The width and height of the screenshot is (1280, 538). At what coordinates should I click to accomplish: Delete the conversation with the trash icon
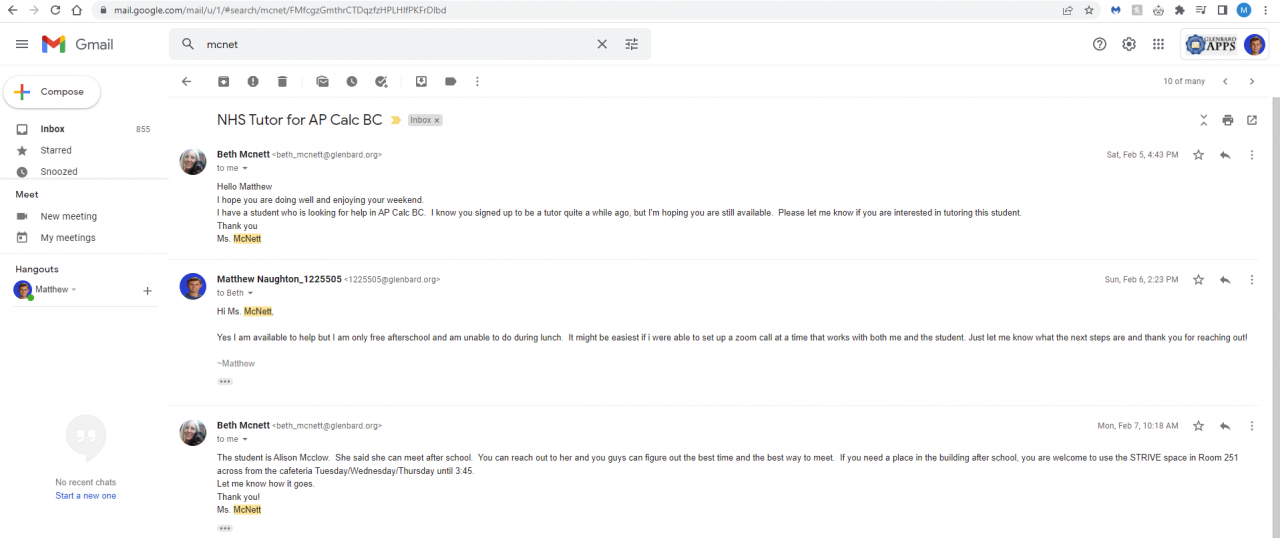[x=282, y=82]
